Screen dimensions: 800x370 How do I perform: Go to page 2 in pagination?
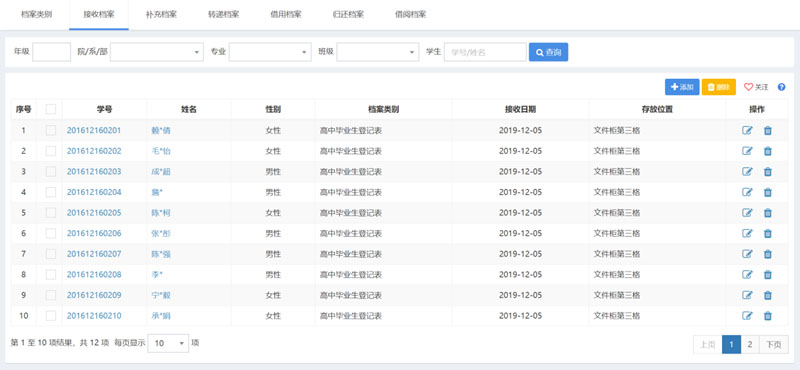(749, 344)
